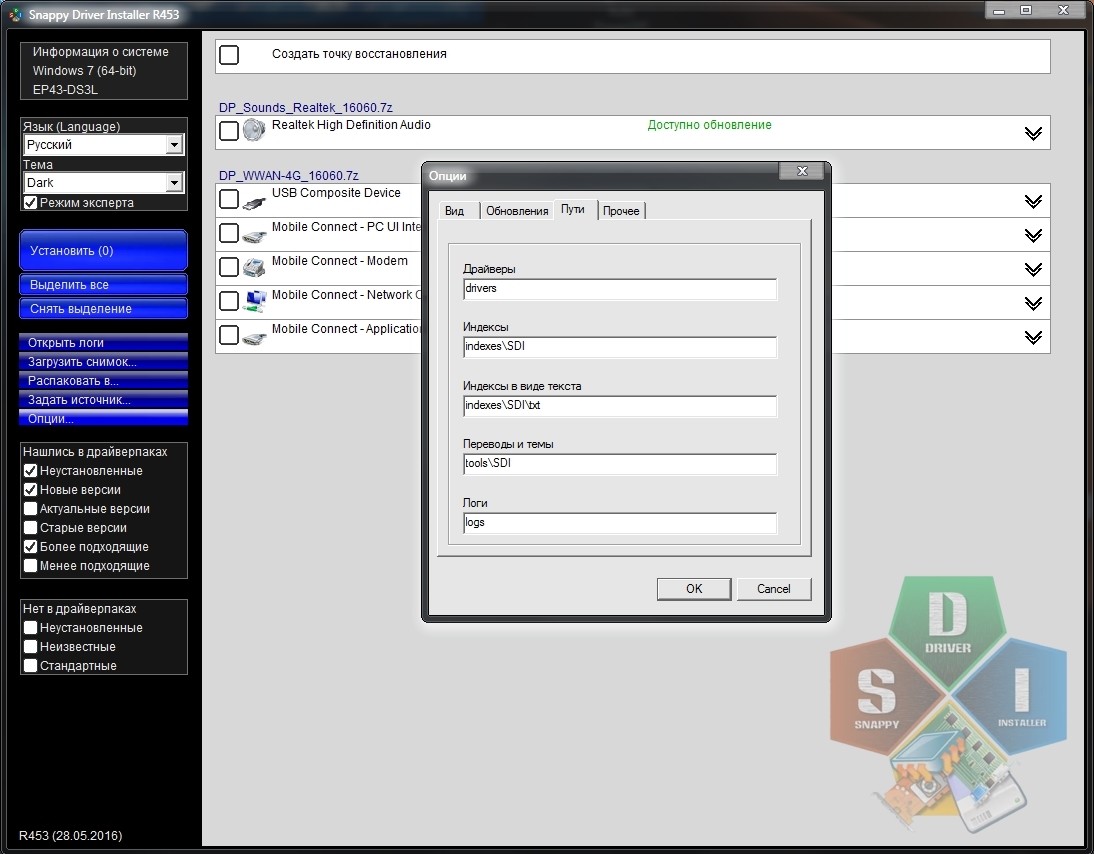Click the Драйверы path field
The height and width of the screenshot is (854, 1094).
click(620, 289)
